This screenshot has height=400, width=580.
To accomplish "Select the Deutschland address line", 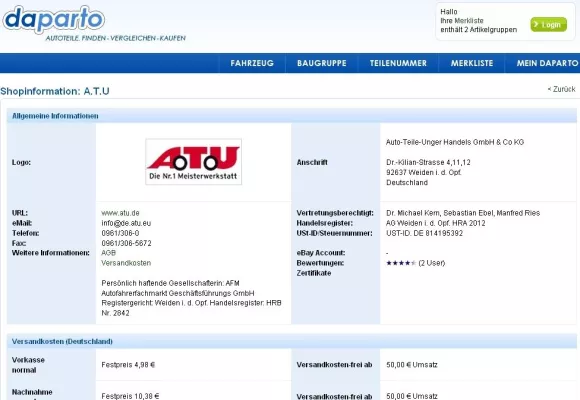I will pos(407,182).
